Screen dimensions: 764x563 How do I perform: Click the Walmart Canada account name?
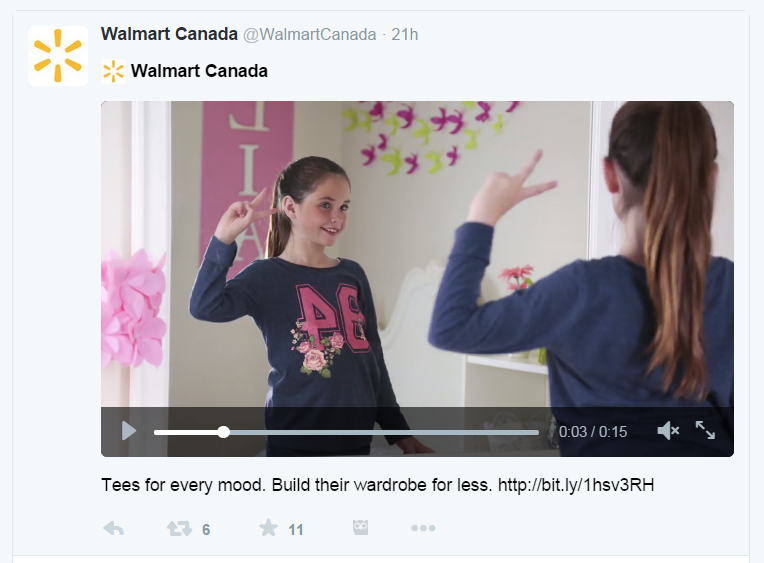(169, 35)
